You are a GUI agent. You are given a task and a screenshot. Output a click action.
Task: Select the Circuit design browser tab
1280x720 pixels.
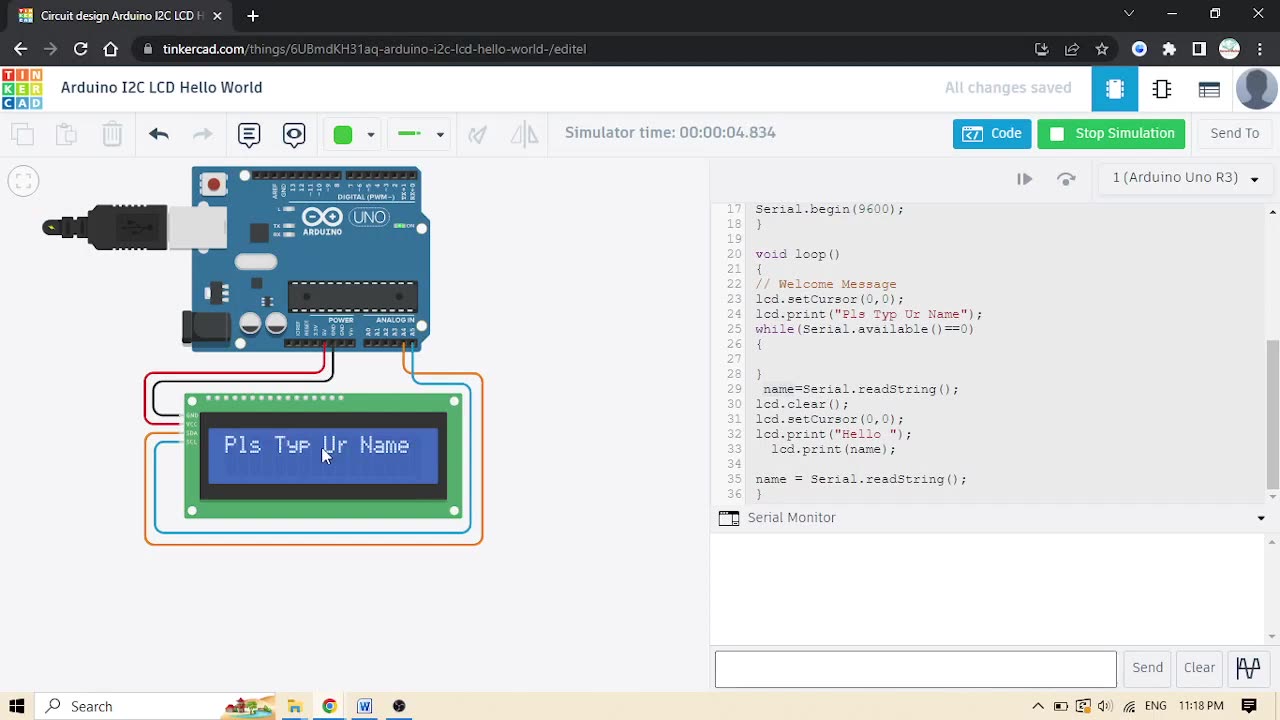tap(120, 16)
